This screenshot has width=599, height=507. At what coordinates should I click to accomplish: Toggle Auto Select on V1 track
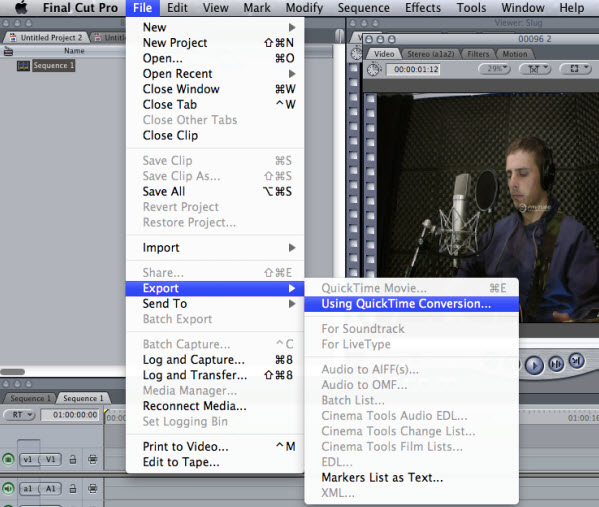click(92, 459)
